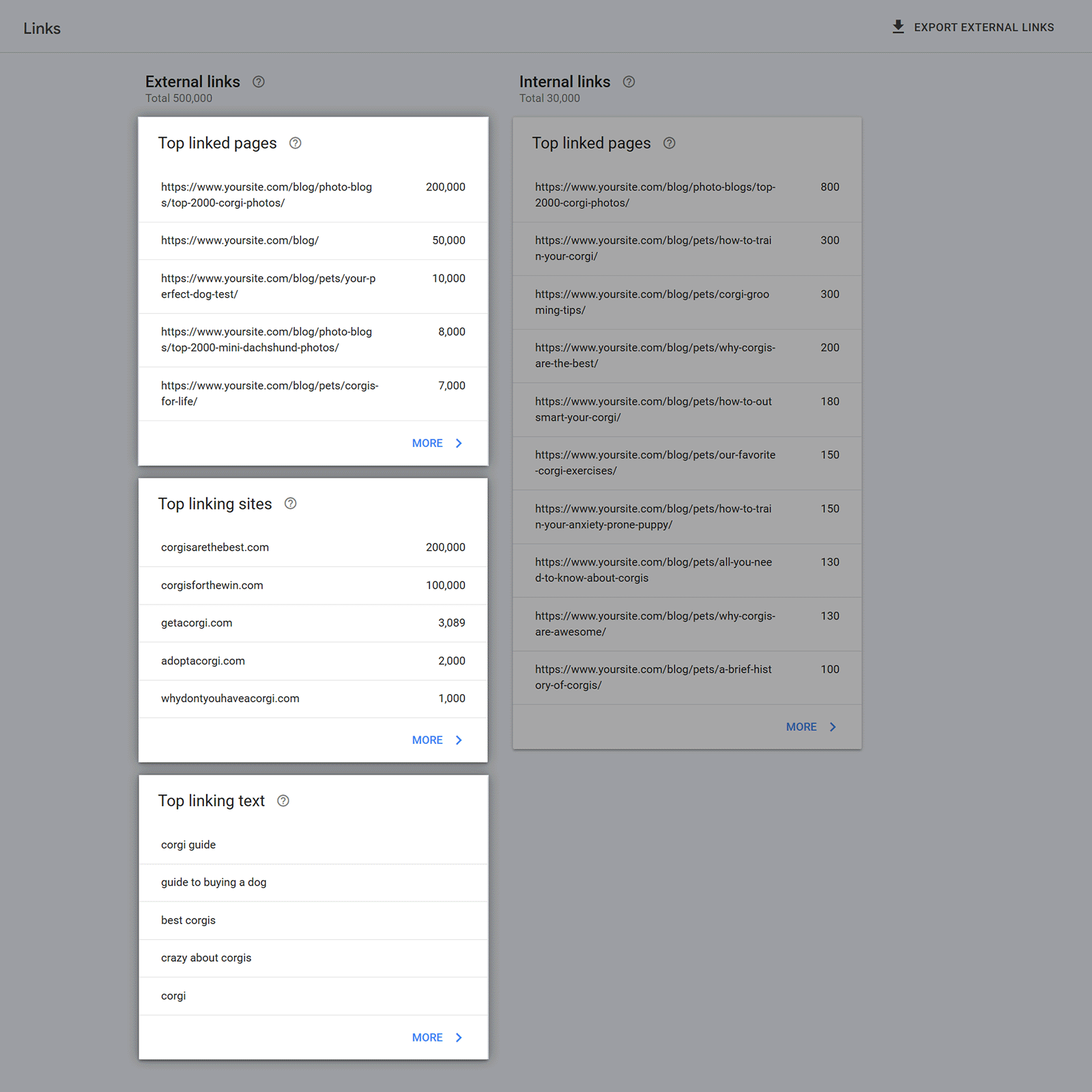Open help for Internal links section
This screenshot has height=1092, width=1092.
click(x=629, y=81)
